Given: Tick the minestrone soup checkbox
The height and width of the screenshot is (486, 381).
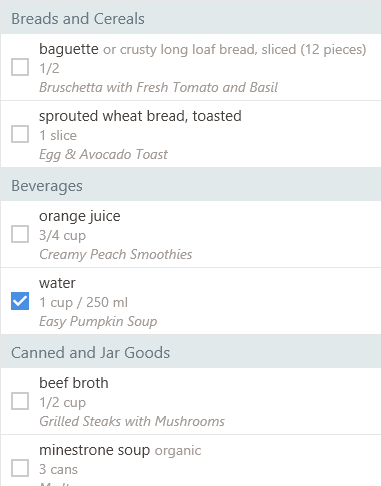Looking at the screenshot, I should (20, 468).
